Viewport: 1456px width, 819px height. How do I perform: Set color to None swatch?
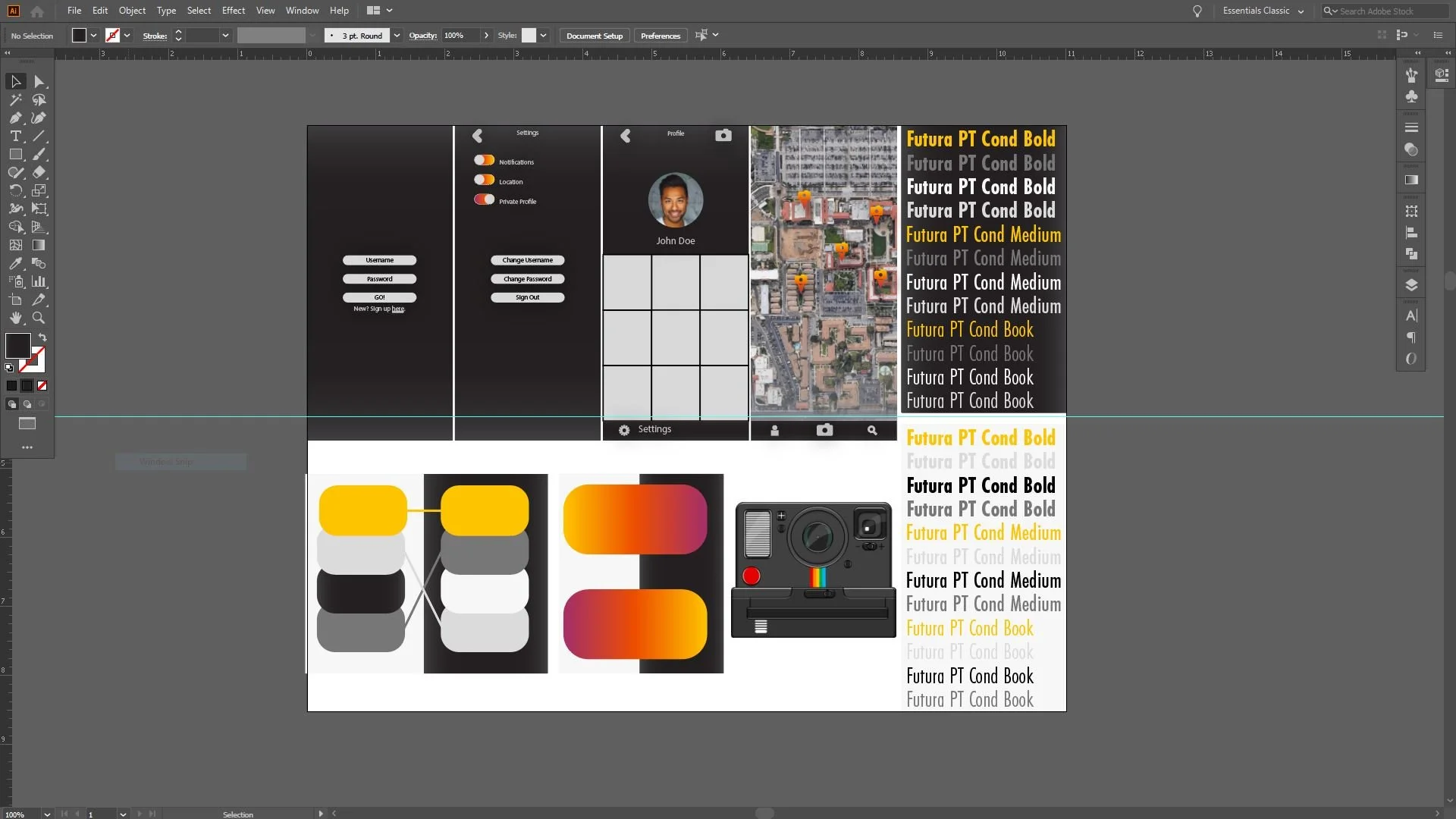42,385
